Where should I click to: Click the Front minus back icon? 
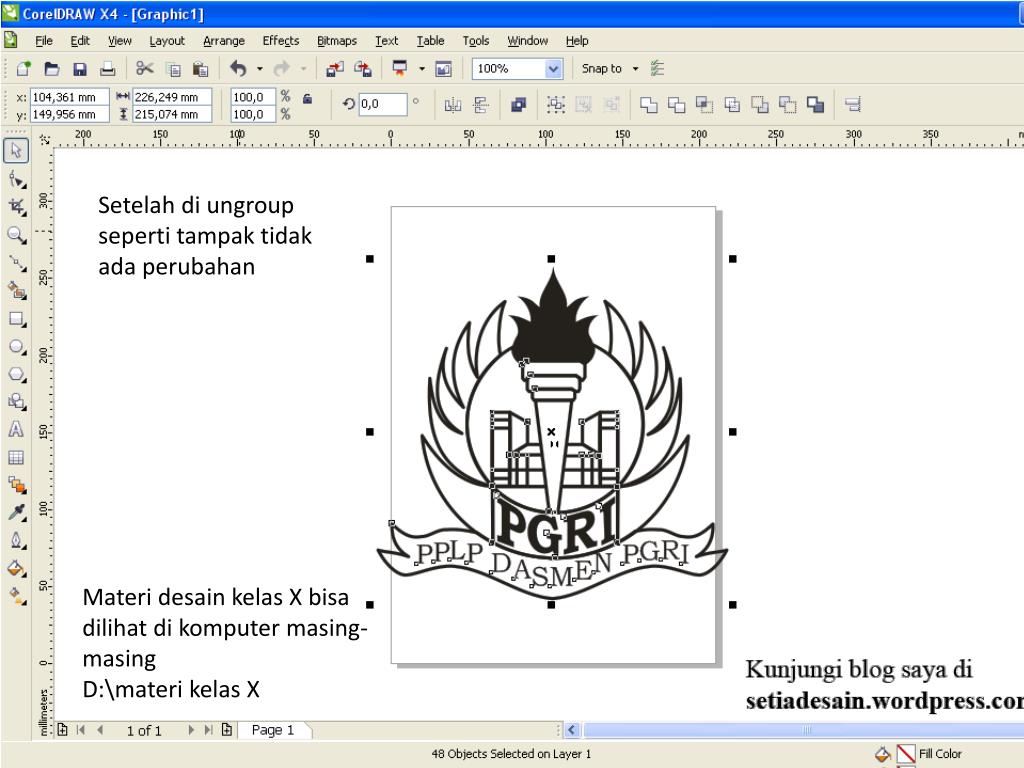pos(760,104)
